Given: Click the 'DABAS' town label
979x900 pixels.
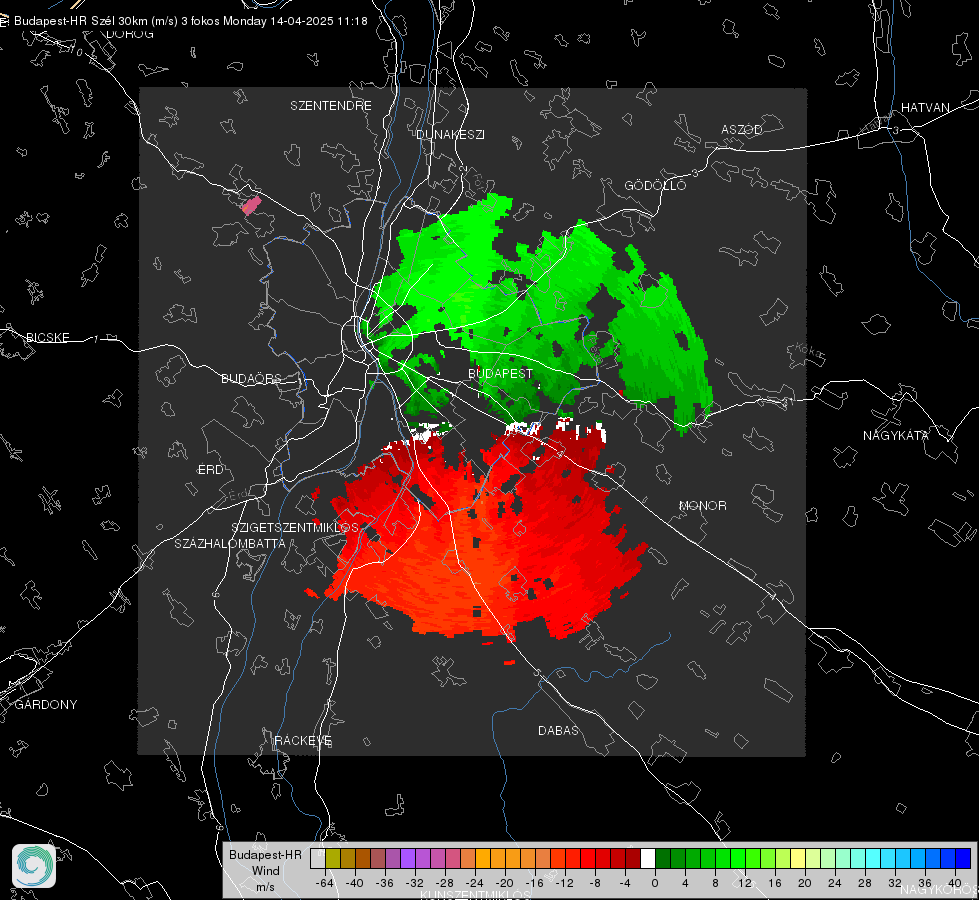Looking at the screenshot, I should pos(558,730).
